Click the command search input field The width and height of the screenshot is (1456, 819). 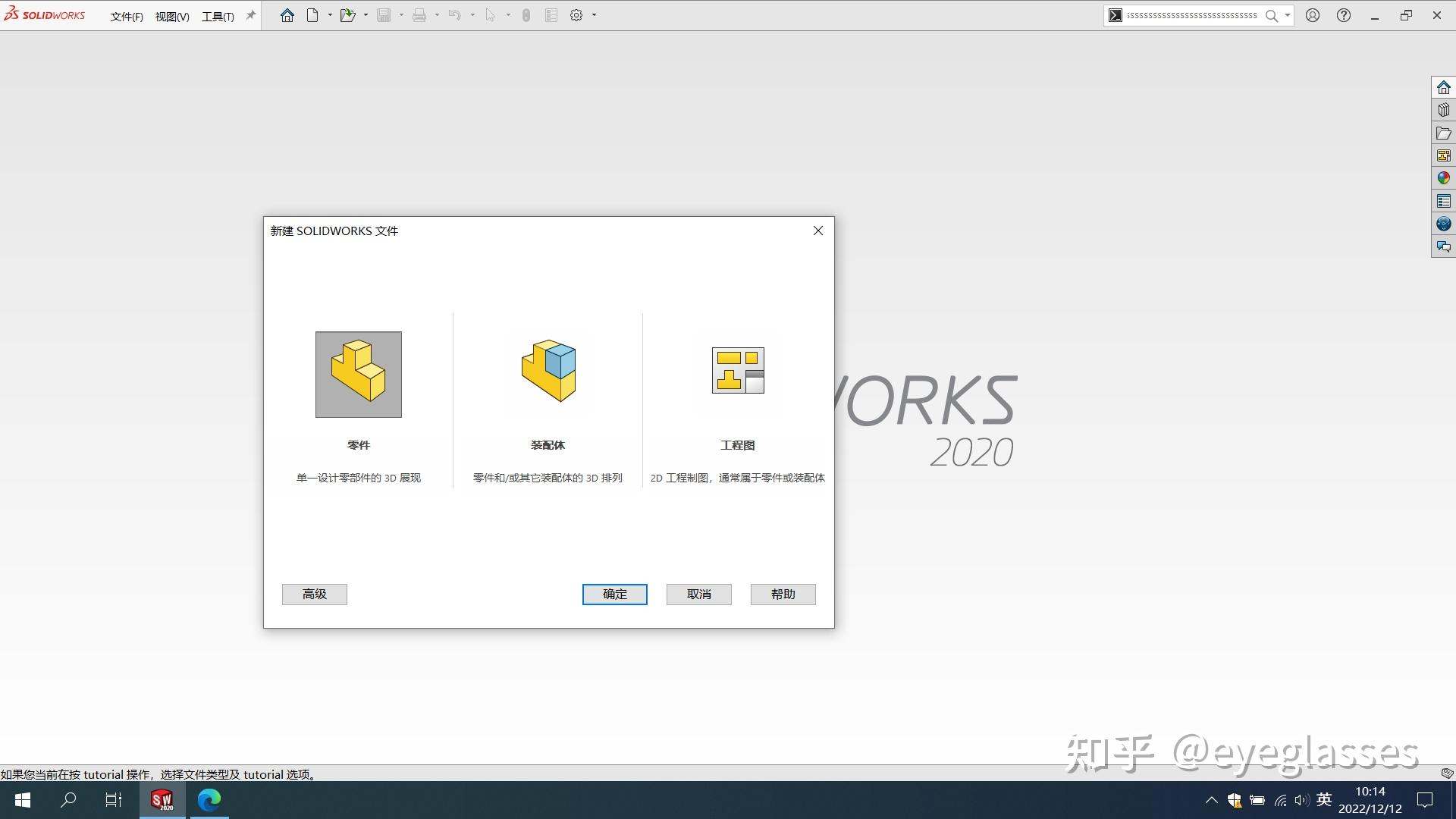tap(1191, 15)
